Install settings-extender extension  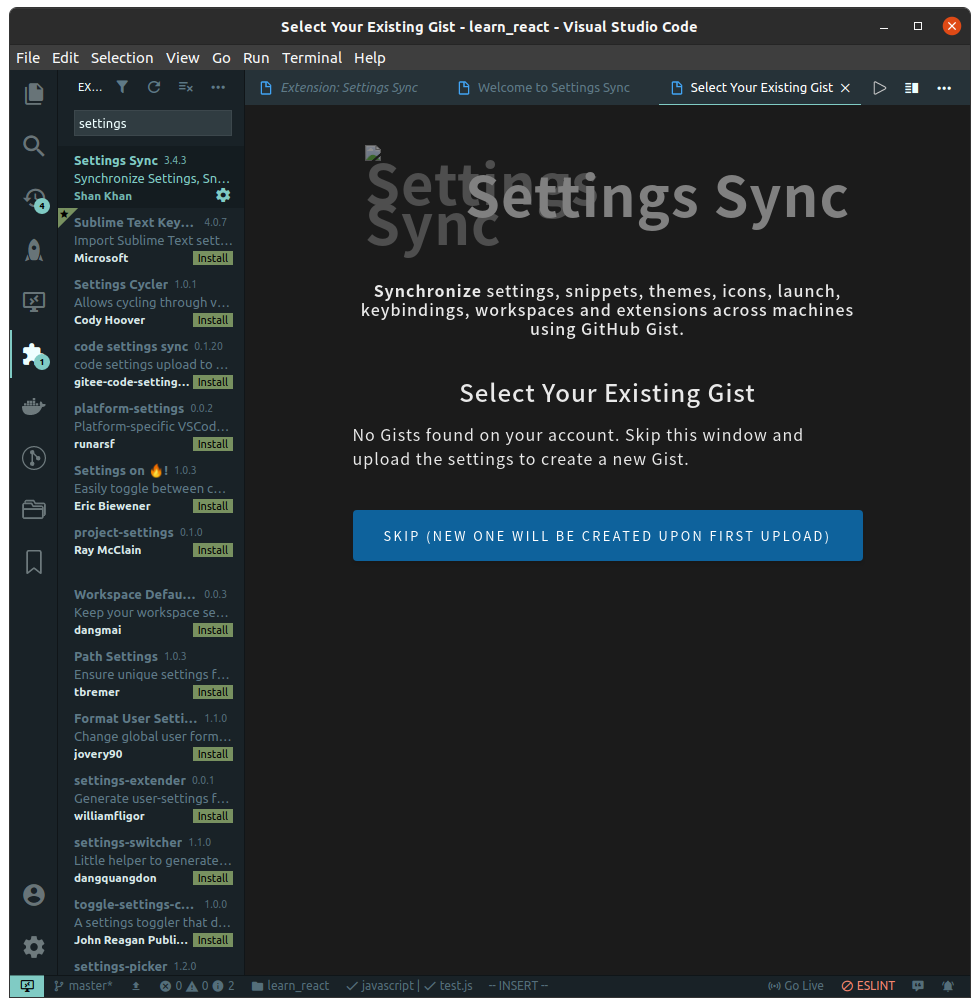[213, 816]
